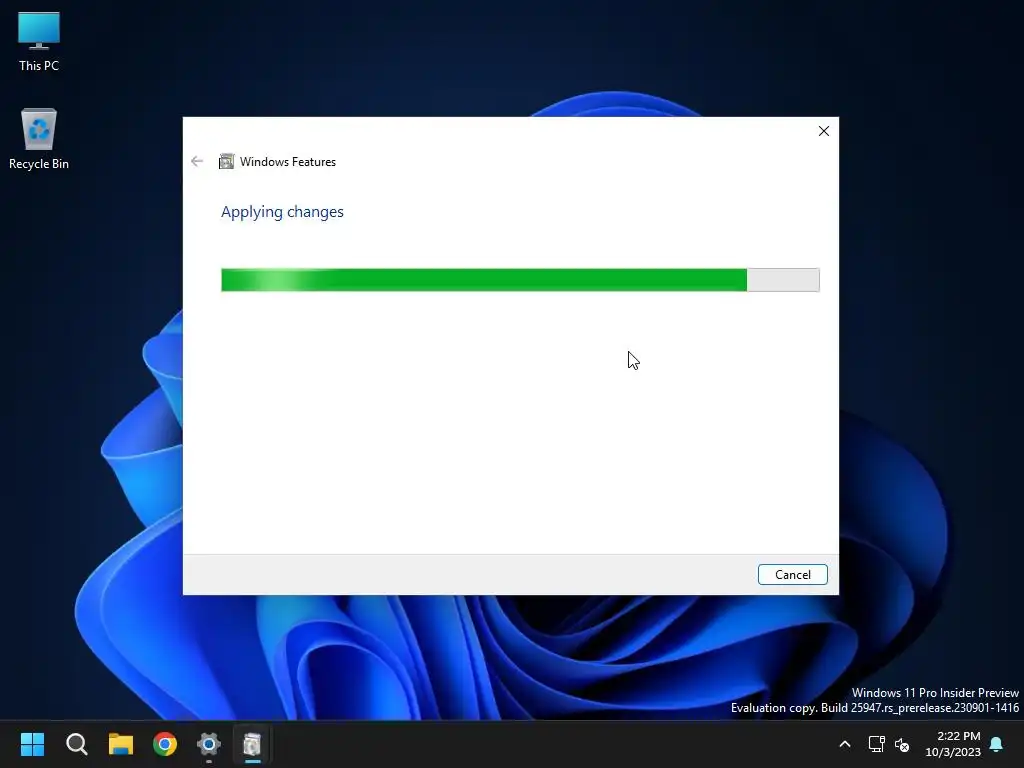Open the Windows Start menu
Viewport: 1024px width, 768px height.
click(32, 744)
